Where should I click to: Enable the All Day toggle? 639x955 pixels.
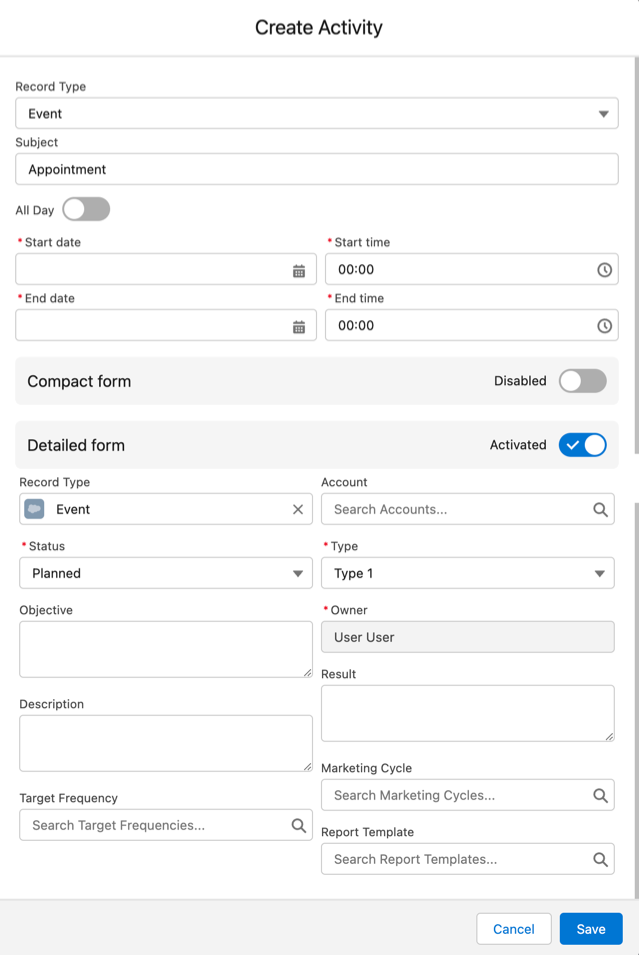coord(86,210)
